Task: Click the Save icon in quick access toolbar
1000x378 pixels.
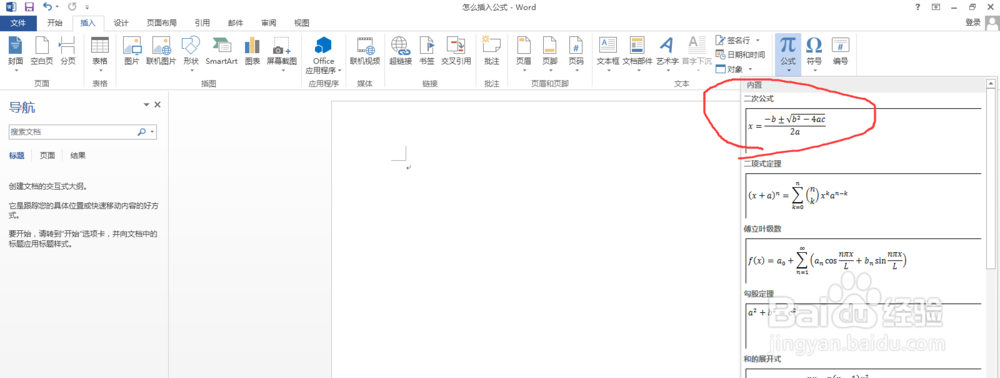Action: click(29, 7)
